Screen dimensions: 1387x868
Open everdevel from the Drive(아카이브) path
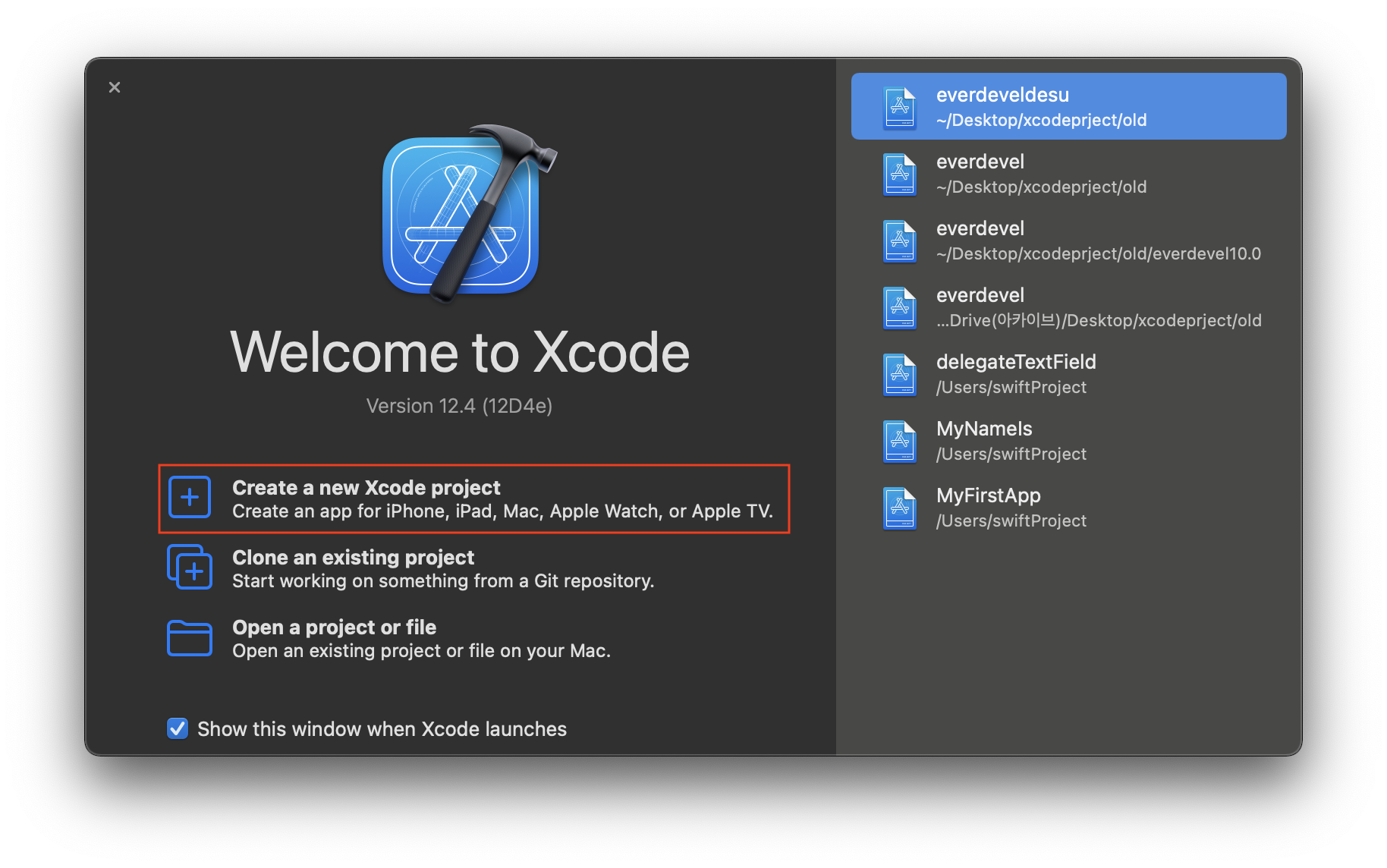tap(1068, 307)
